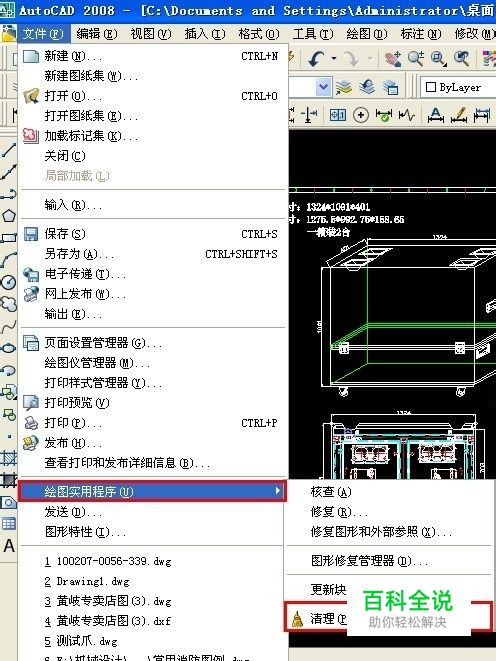Select 清理(P) submenu entry

(388, 618)
